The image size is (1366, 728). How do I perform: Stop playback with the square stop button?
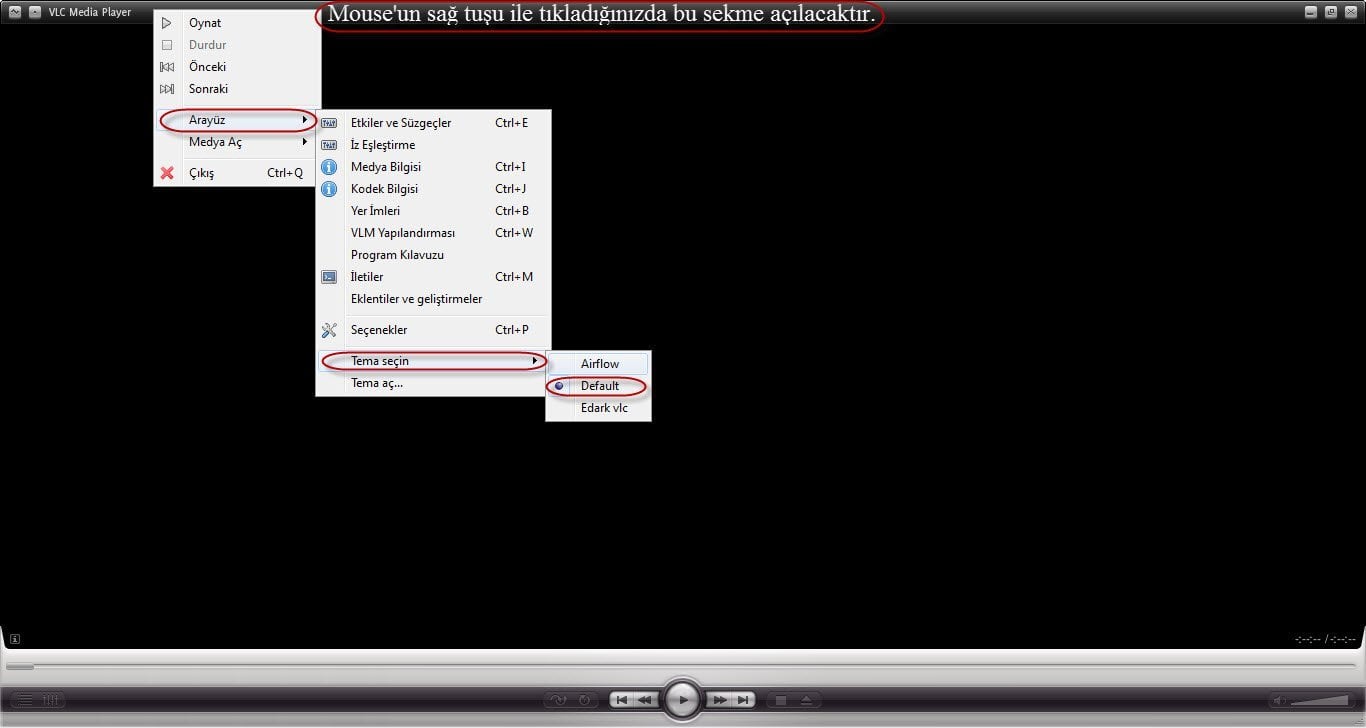coord(782,700)
